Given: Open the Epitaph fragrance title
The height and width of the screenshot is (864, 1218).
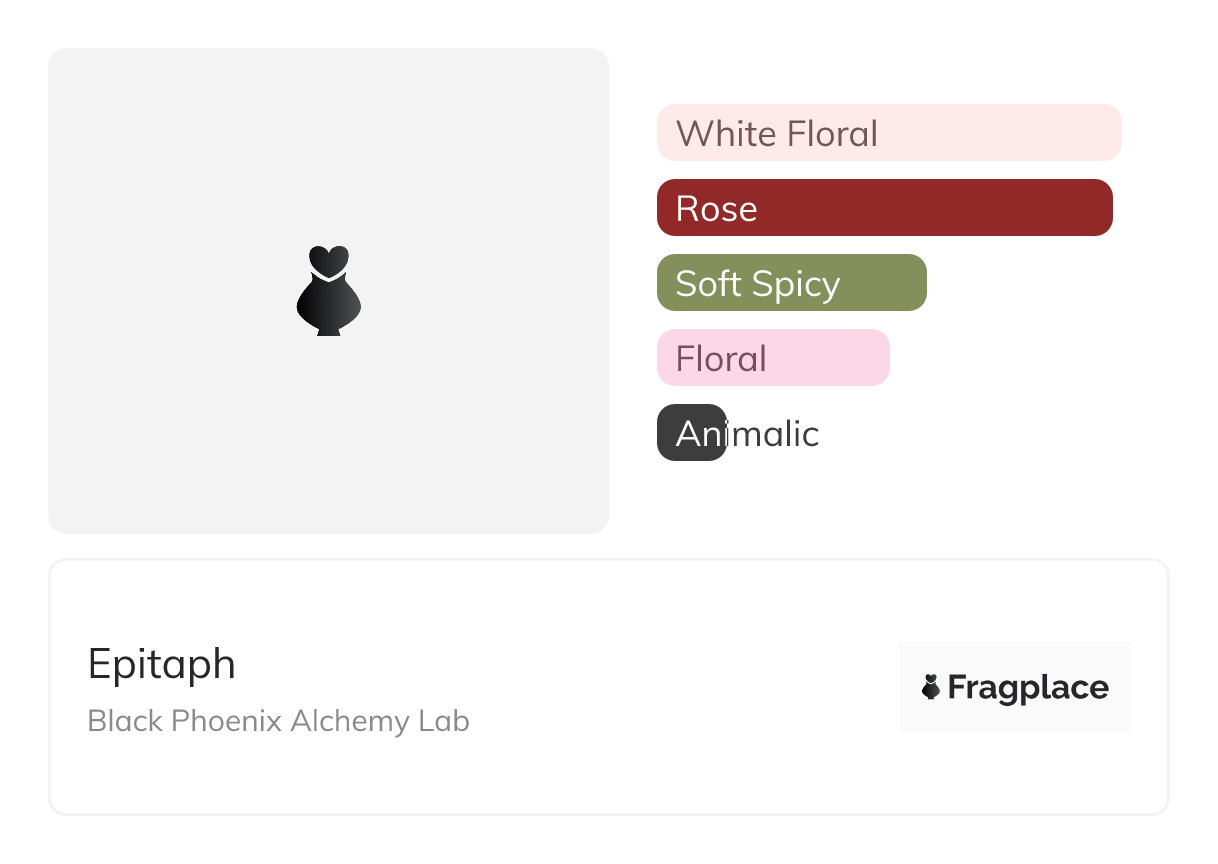Looking at the screenshot, I should point(162,664).
